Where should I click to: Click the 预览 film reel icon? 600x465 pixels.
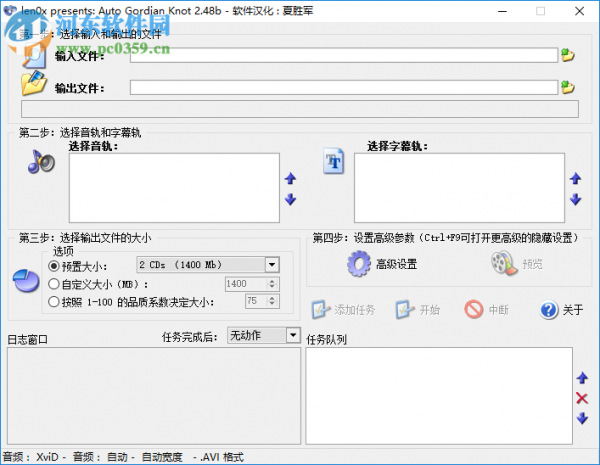pos(504,263)
